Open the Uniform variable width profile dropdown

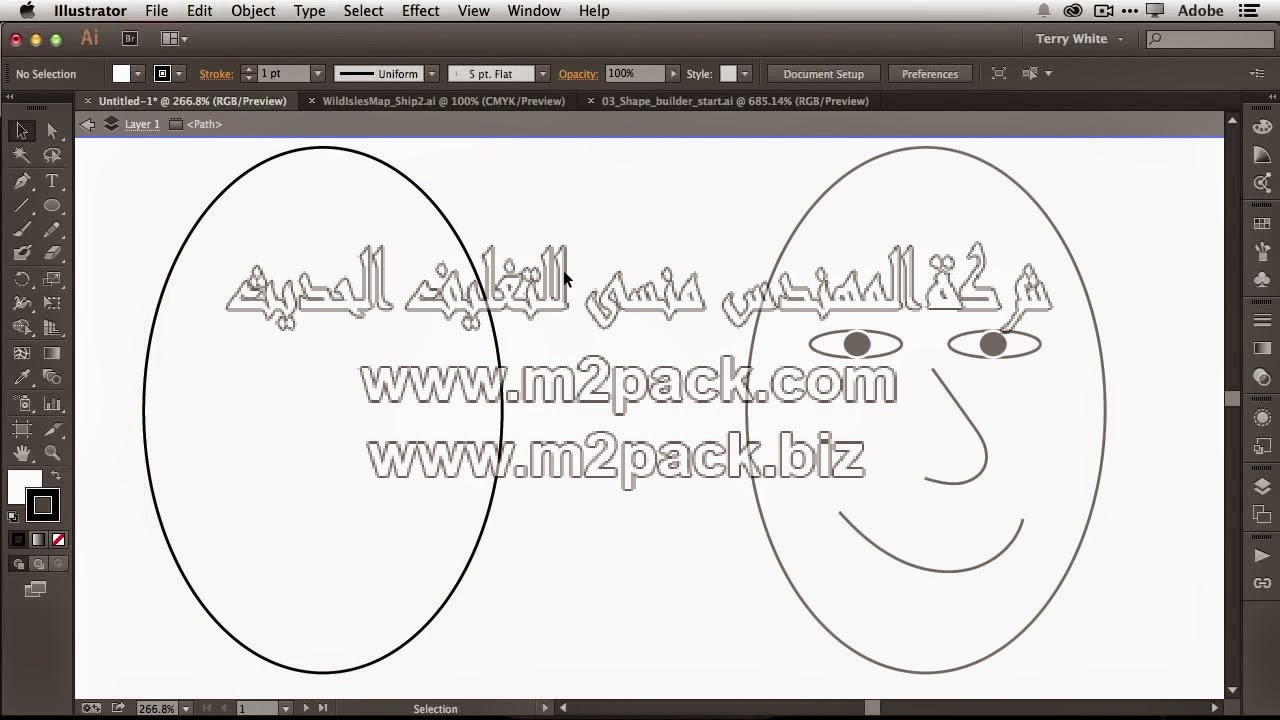tap(432, 74)
